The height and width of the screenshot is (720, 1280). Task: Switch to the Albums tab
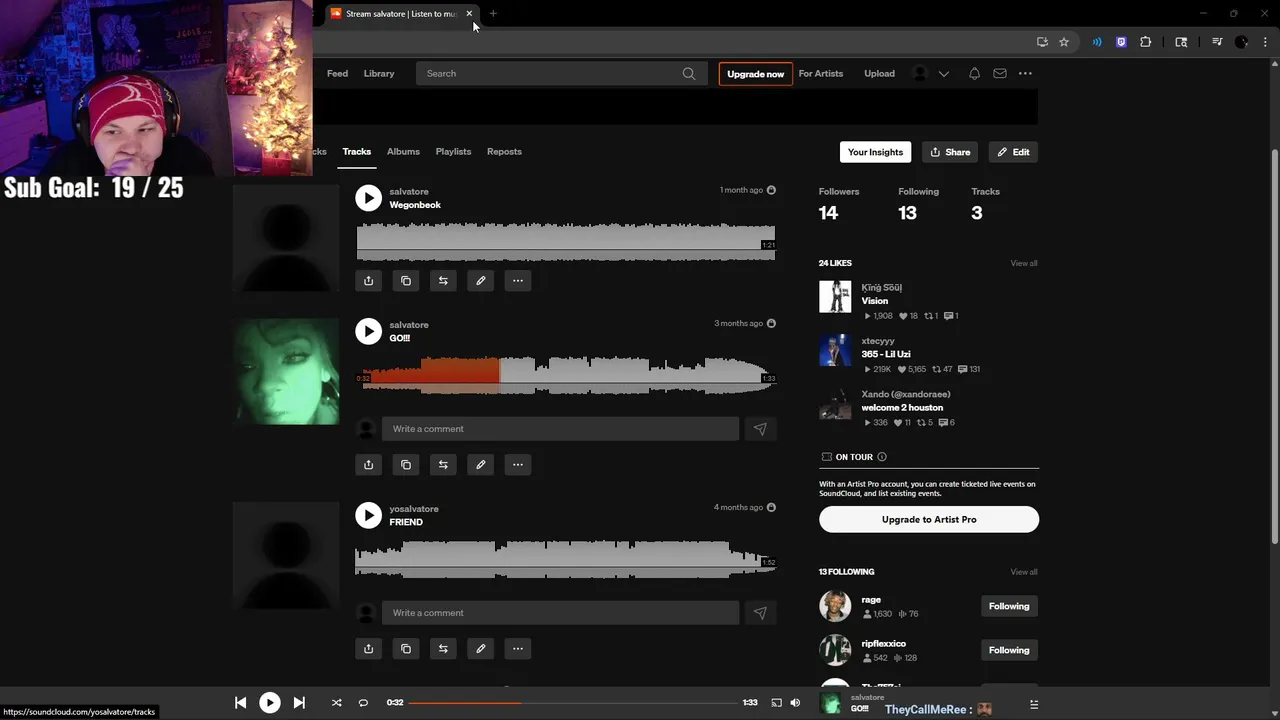click(x=403, y=152)
